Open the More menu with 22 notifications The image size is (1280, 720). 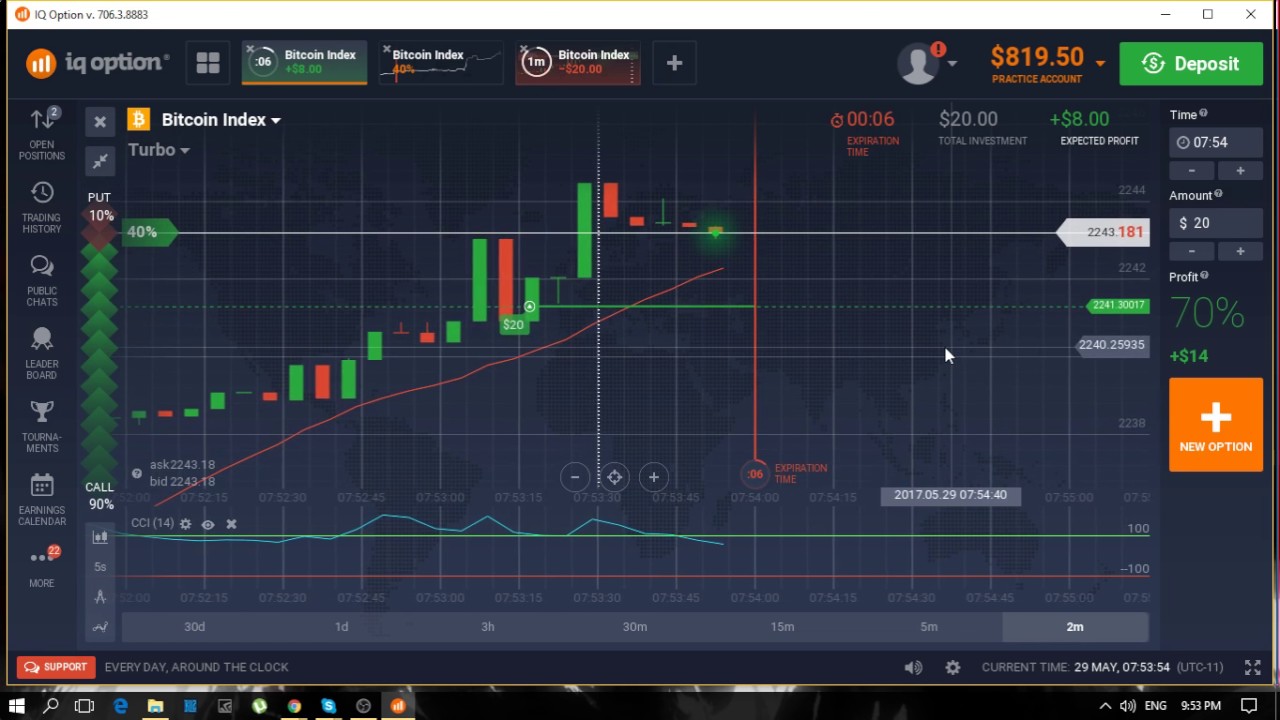coord(42,565)
